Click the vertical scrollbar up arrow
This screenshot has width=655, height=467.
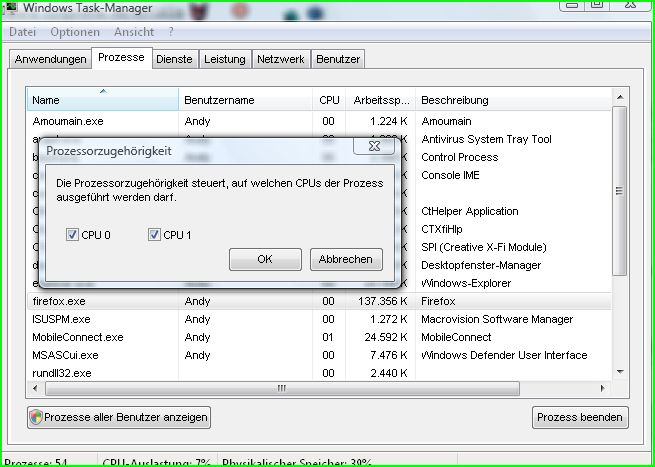tap(620, 97)
